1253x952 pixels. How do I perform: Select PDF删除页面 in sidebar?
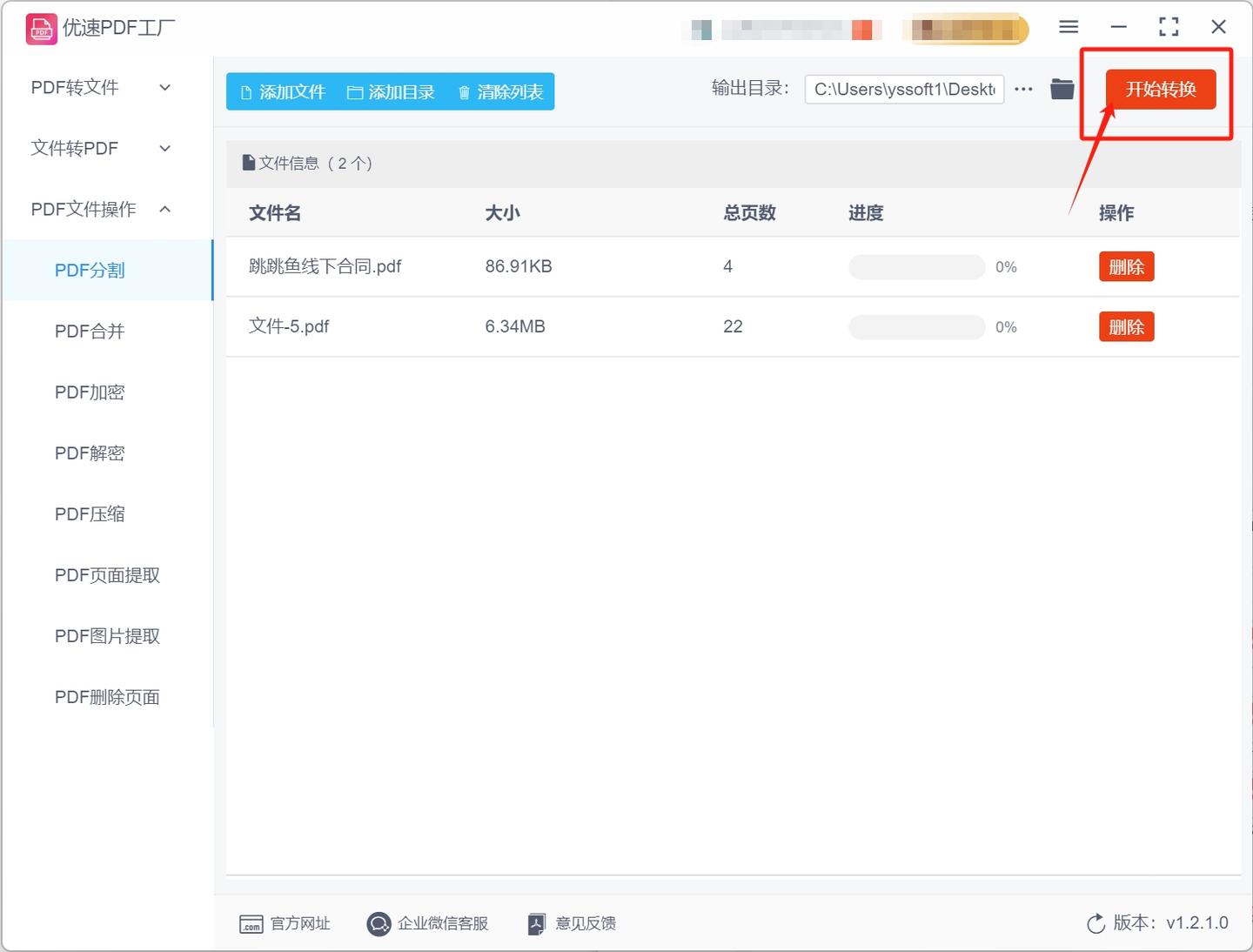pyautogui.click(x=108, y=697)
